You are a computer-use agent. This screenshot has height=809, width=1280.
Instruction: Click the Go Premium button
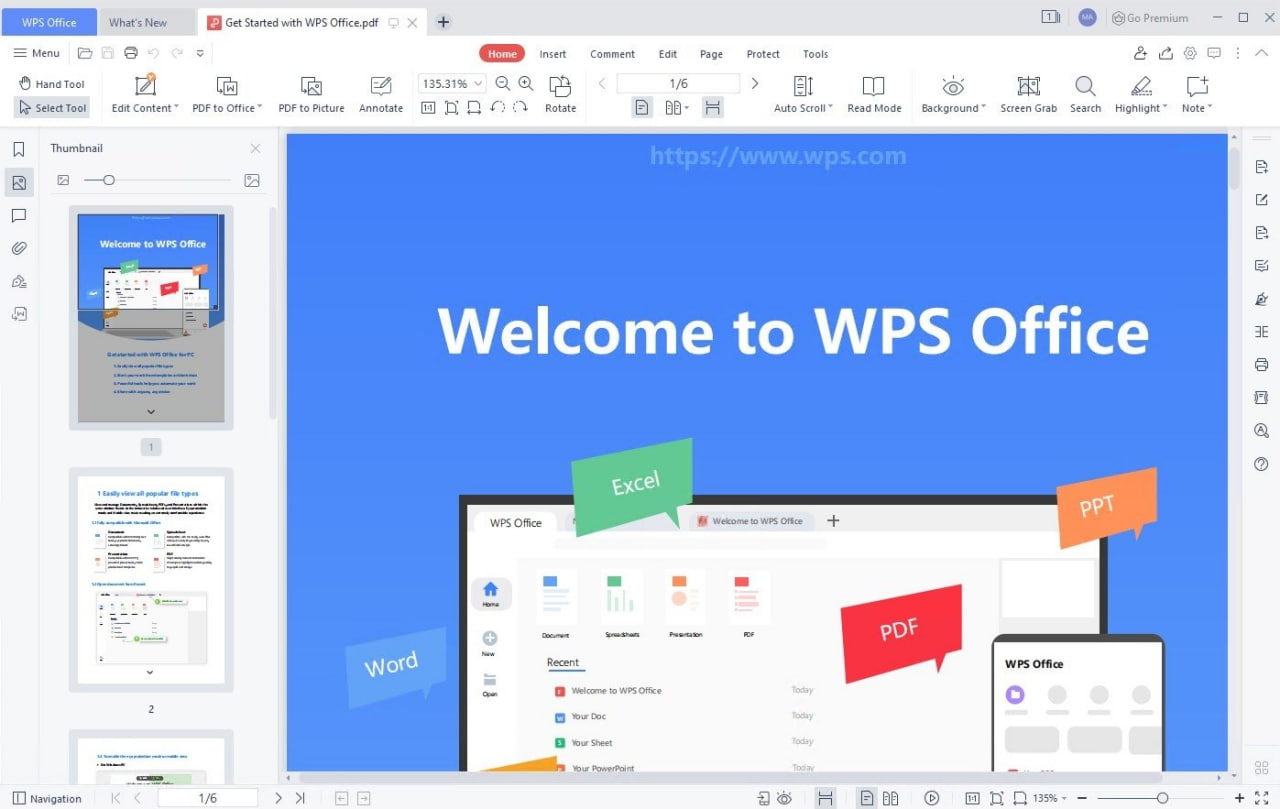1150,17
